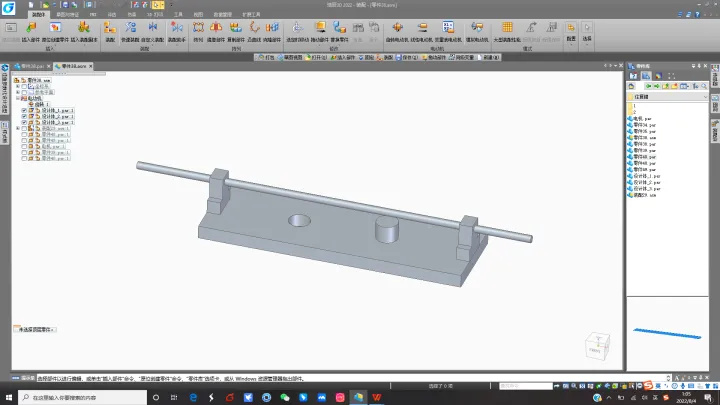The width and height of the screenshot is (720, 405).
Task: Click the 替换零件 (Replace Part) icon
Action: pyautogui.click(x=339, y=32)
